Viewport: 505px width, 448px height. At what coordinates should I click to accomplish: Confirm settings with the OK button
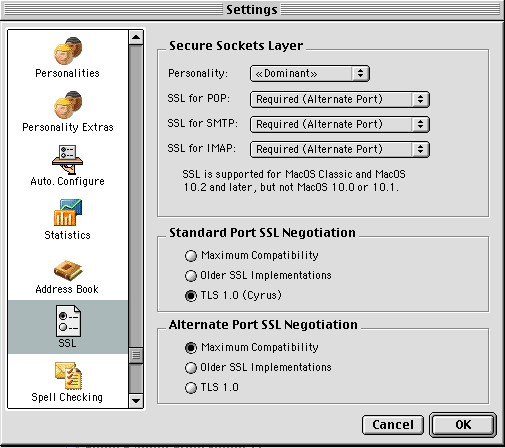point(463,425)
